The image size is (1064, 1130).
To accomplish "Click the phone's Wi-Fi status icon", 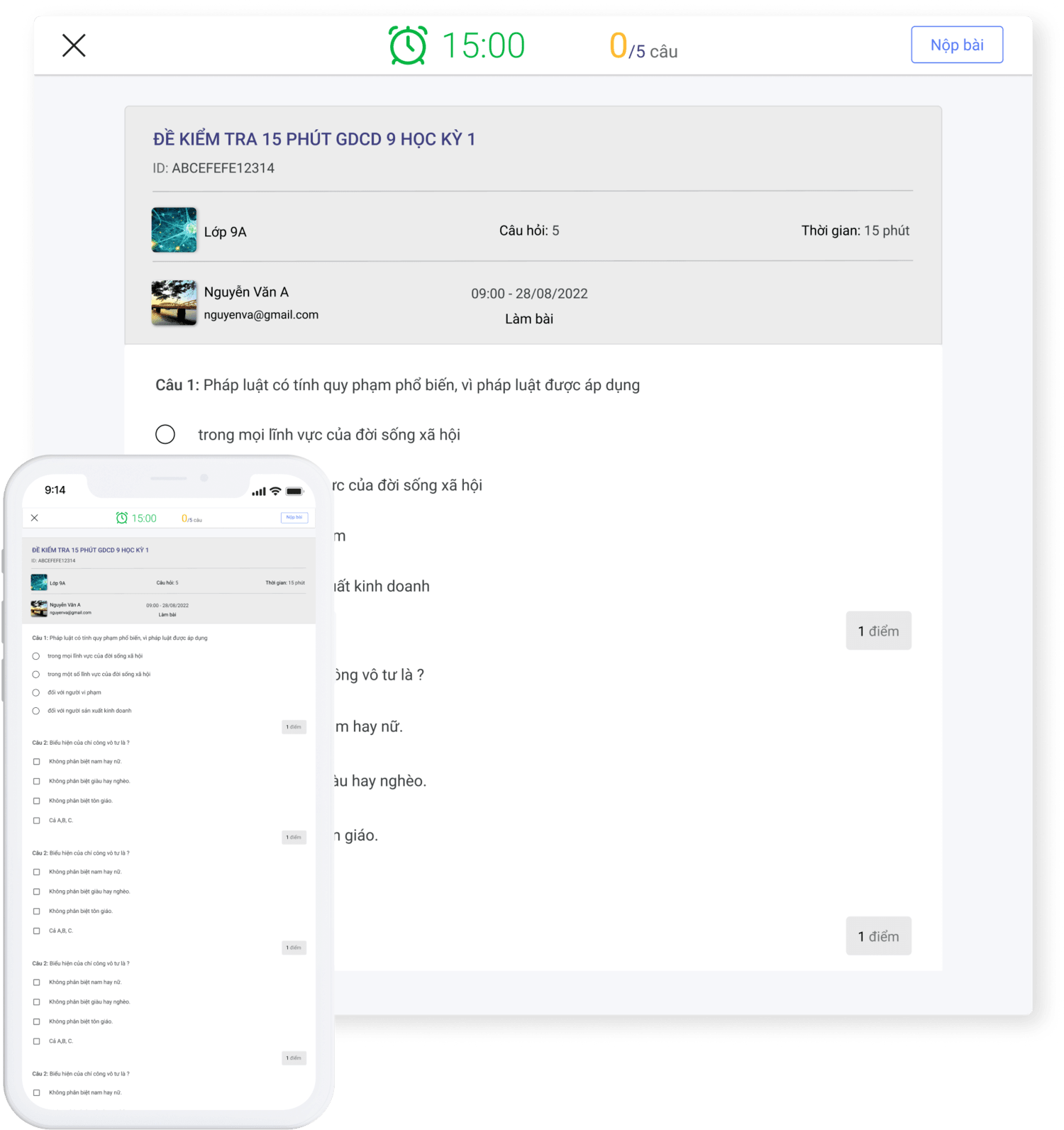I will coord(275,491).
